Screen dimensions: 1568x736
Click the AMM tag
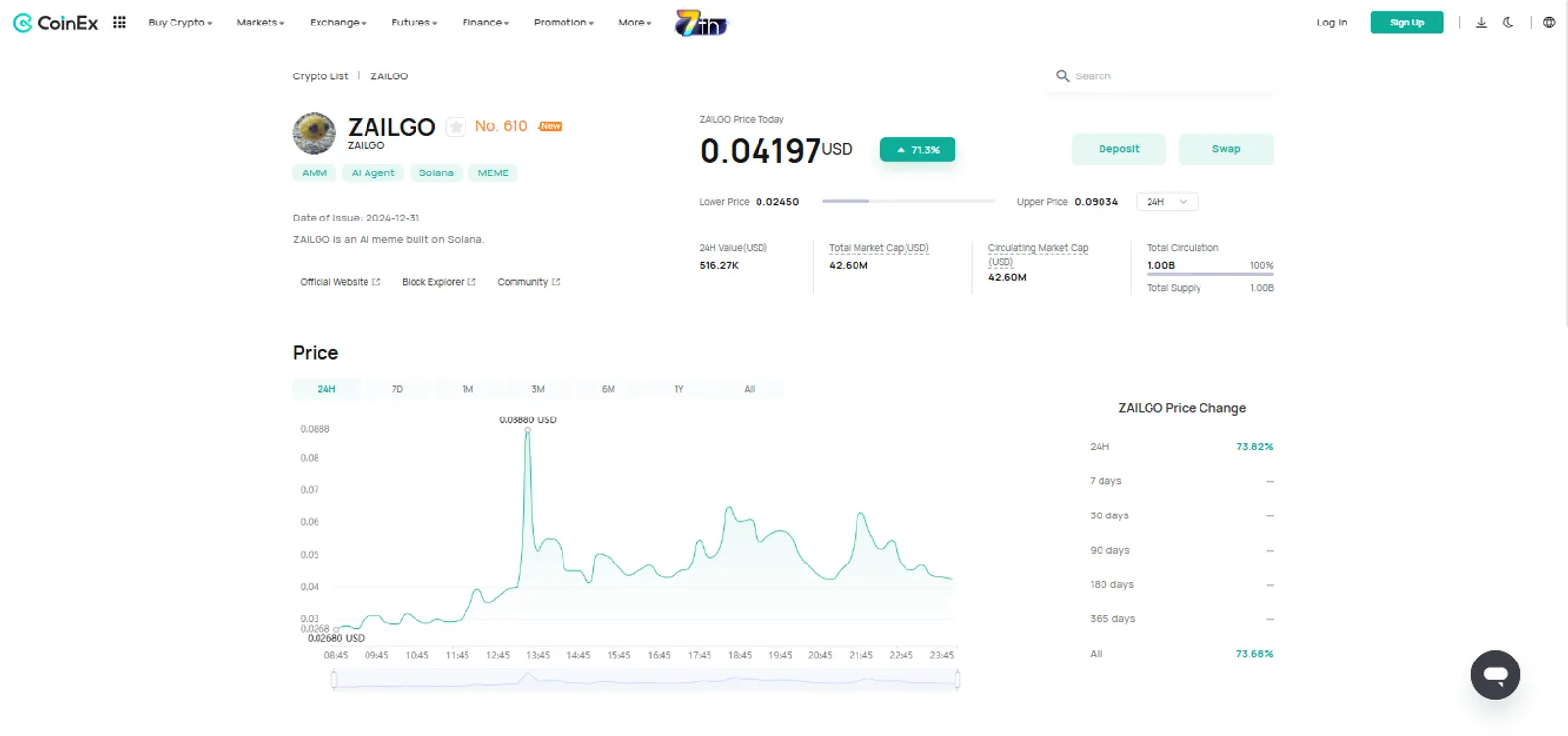[315, 173]
